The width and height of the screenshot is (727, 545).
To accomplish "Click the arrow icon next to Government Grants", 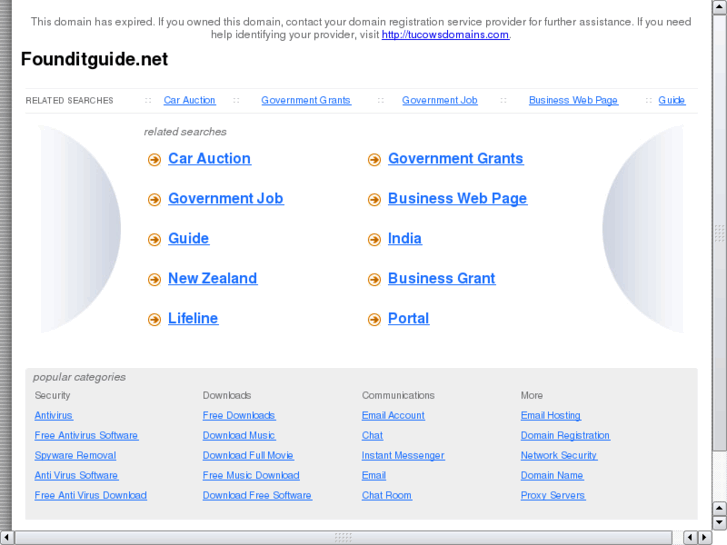I will [374, 160].
